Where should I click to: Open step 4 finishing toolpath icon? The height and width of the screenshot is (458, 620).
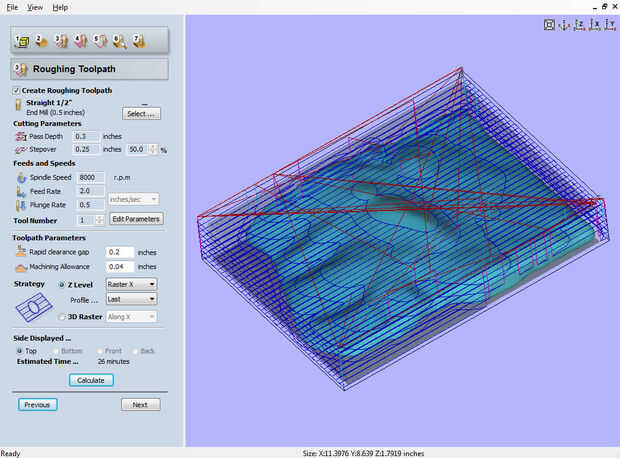click(x=81, y=41)
